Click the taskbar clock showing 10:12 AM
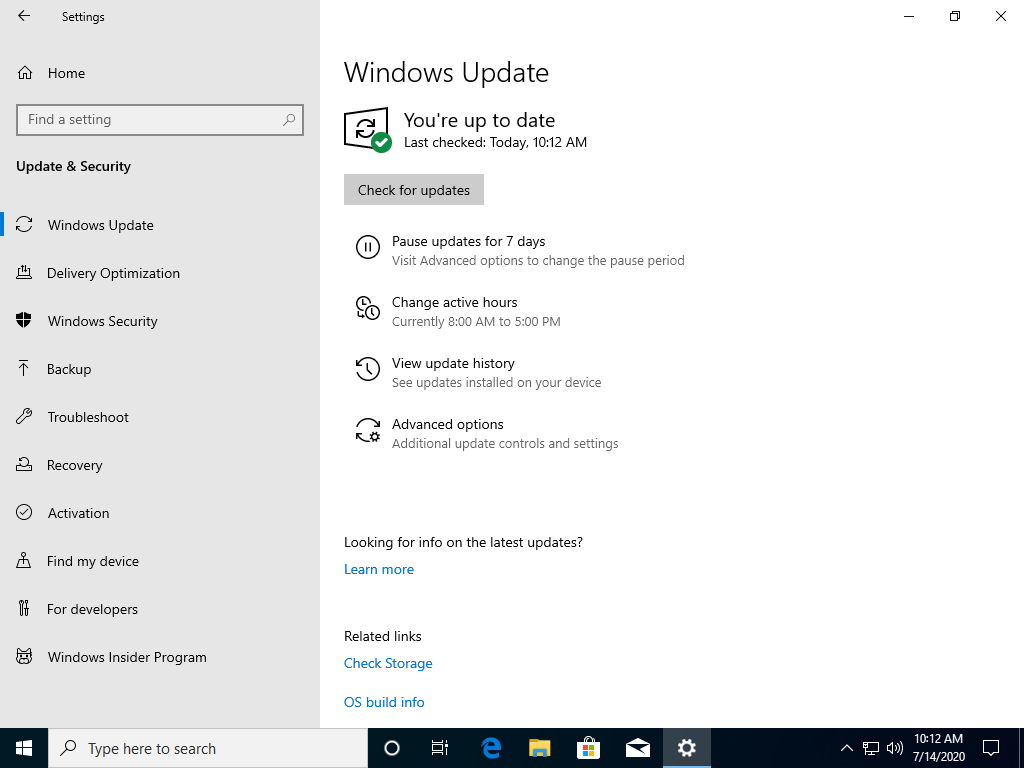This screenshot has height=768, width=1024. (938, 748)
